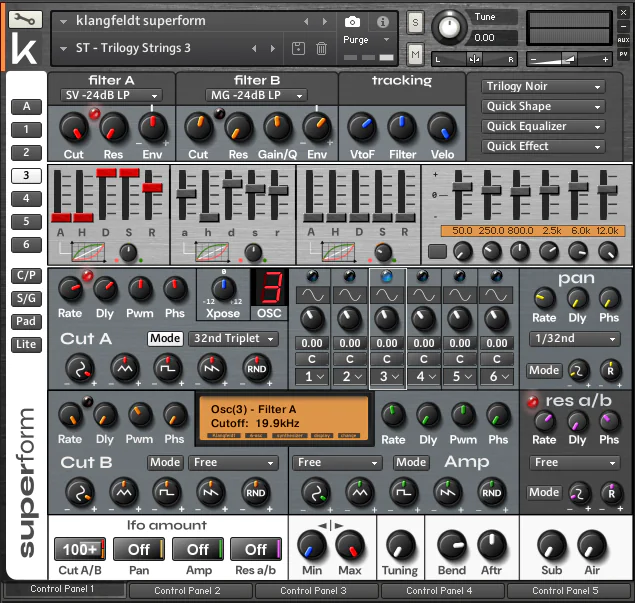Open the 32nd Triplet rate dropdown
Image resolution: width=635 pixels, height=603 pixels.
tap(233, 339)
